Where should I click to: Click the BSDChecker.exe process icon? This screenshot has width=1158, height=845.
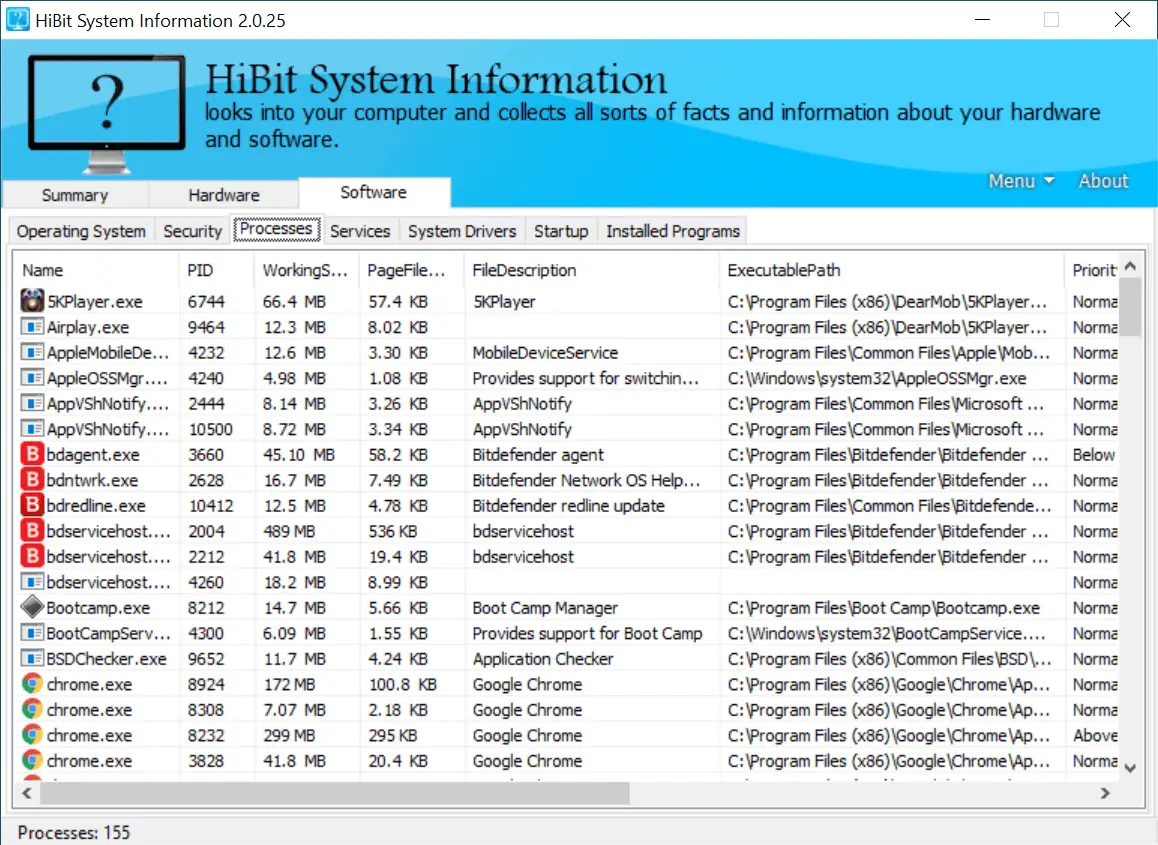click(x=32, y=658)
